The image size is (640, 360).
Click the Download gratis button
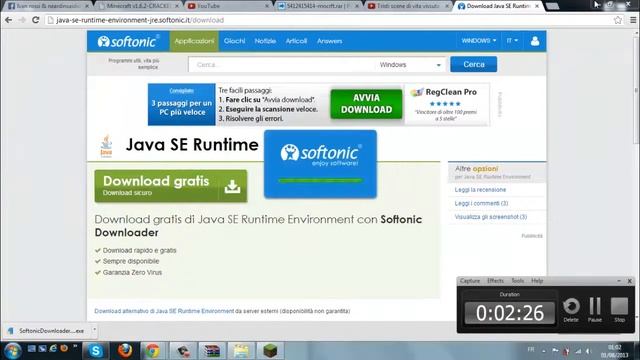(x=171, y=186)
